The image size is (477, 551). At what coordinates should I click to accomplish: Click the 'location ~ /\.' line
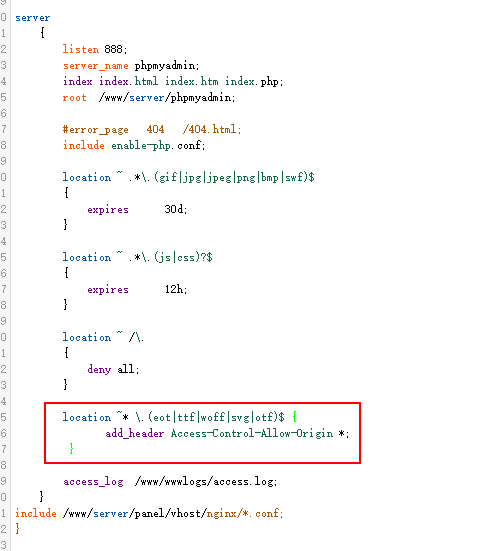point(103,337)
